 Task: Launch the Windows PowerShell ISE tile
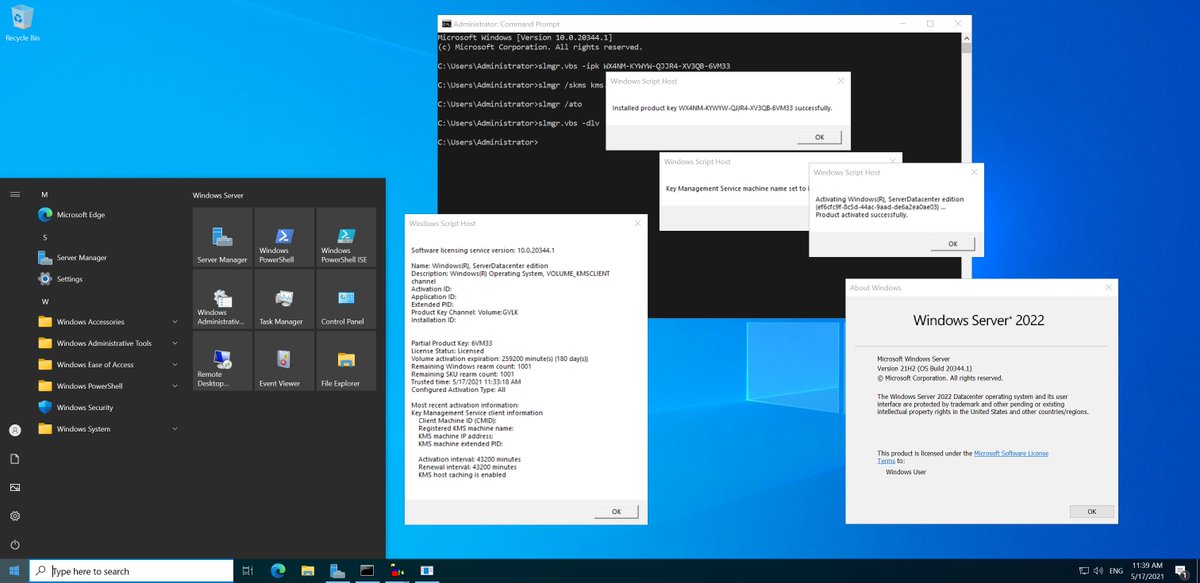(346, 238)
